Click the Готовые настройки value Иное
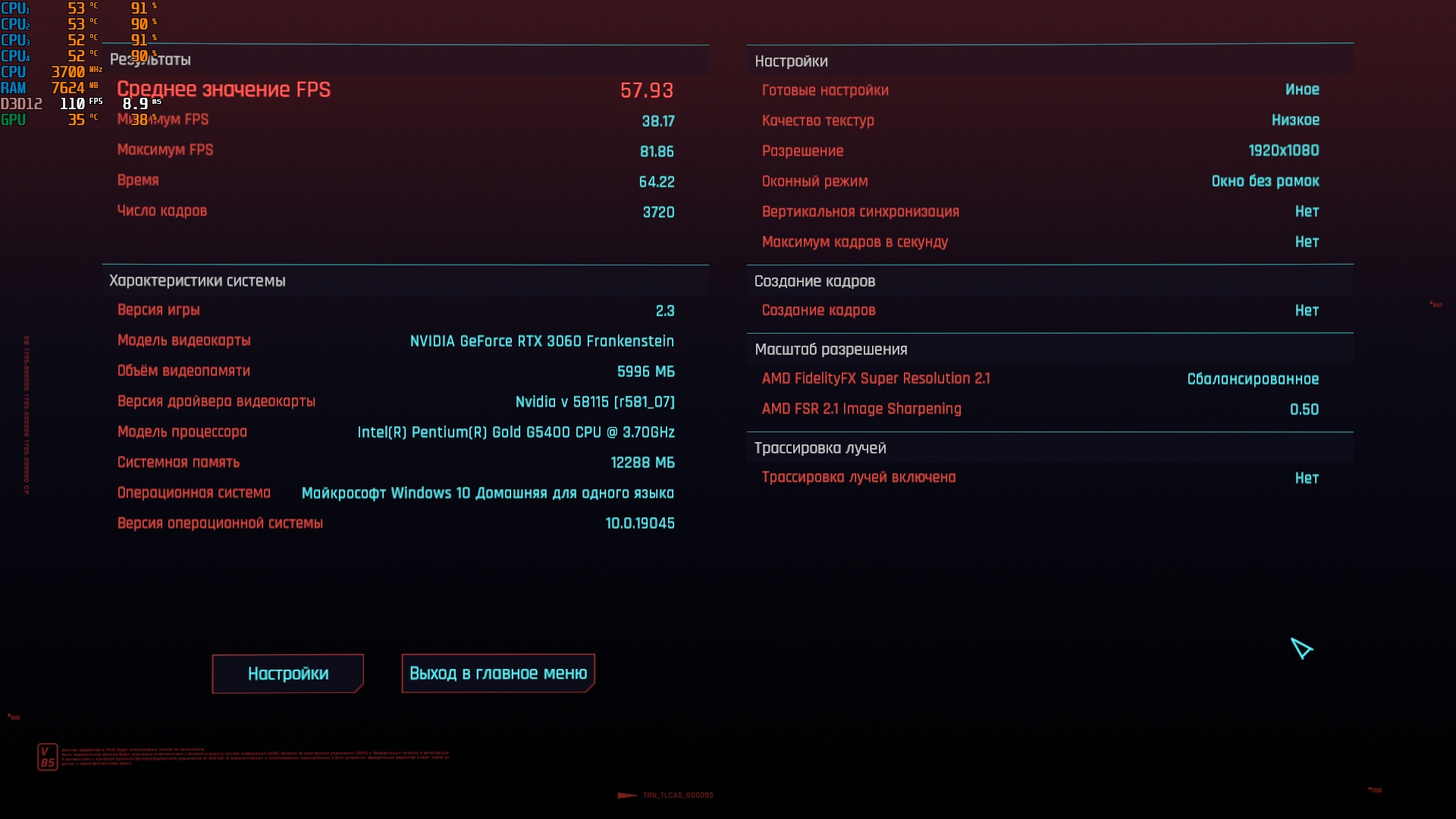Screen dimensions: 1456x819 coord(1301,89)
